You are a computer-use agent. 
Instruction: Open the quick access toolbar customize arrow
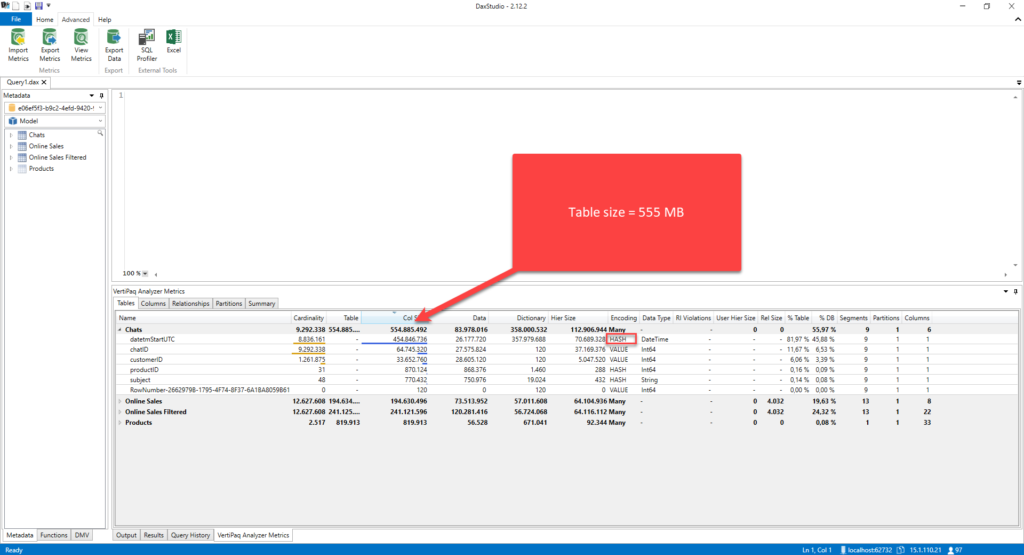click(48, 6)
